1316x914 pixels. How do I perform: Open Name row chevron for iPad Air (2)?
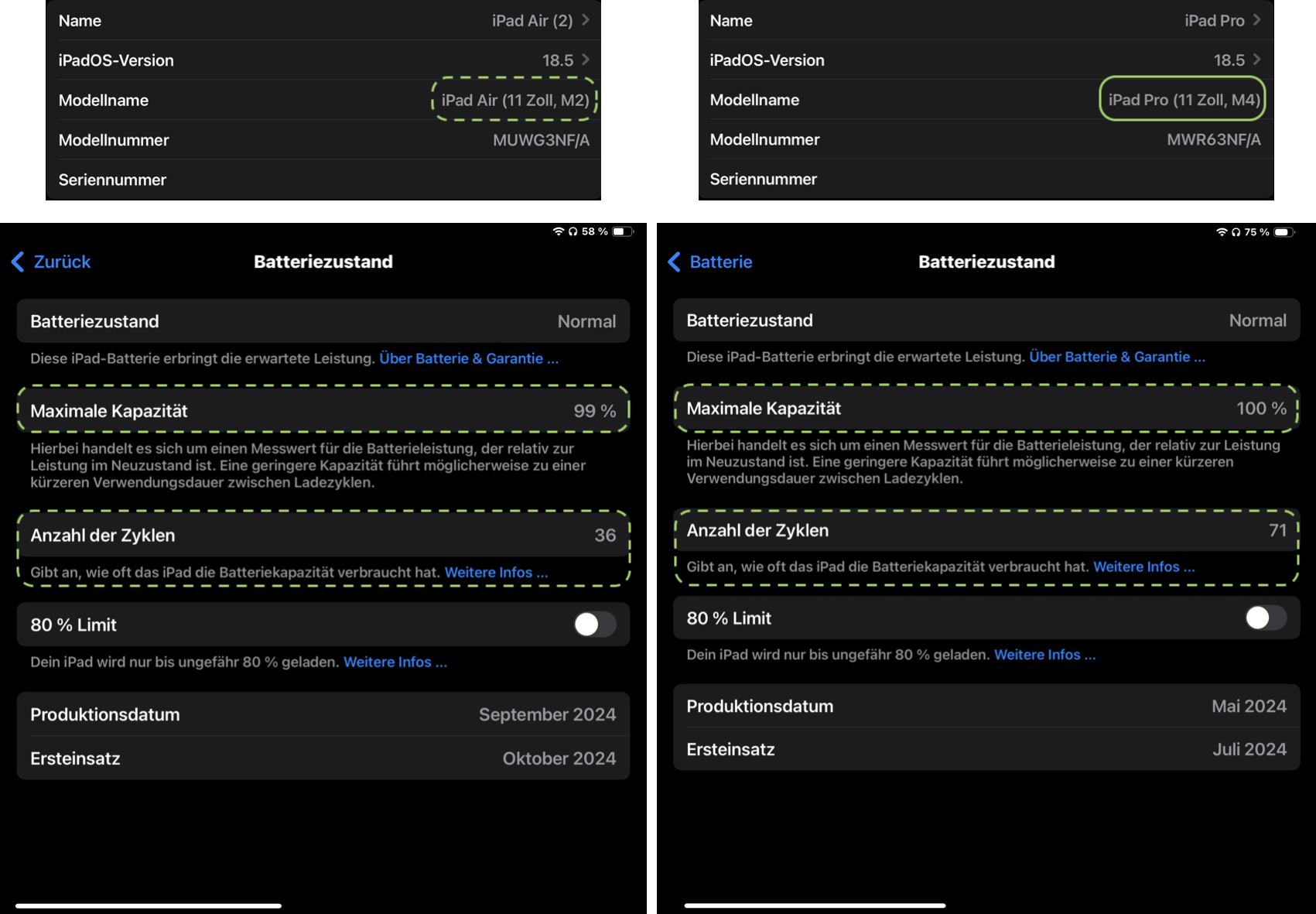tap(586, 20)
